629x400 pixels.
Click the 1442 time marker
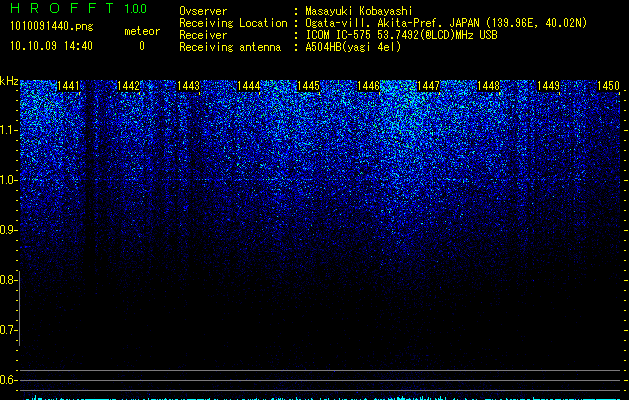tap(128, 86)
